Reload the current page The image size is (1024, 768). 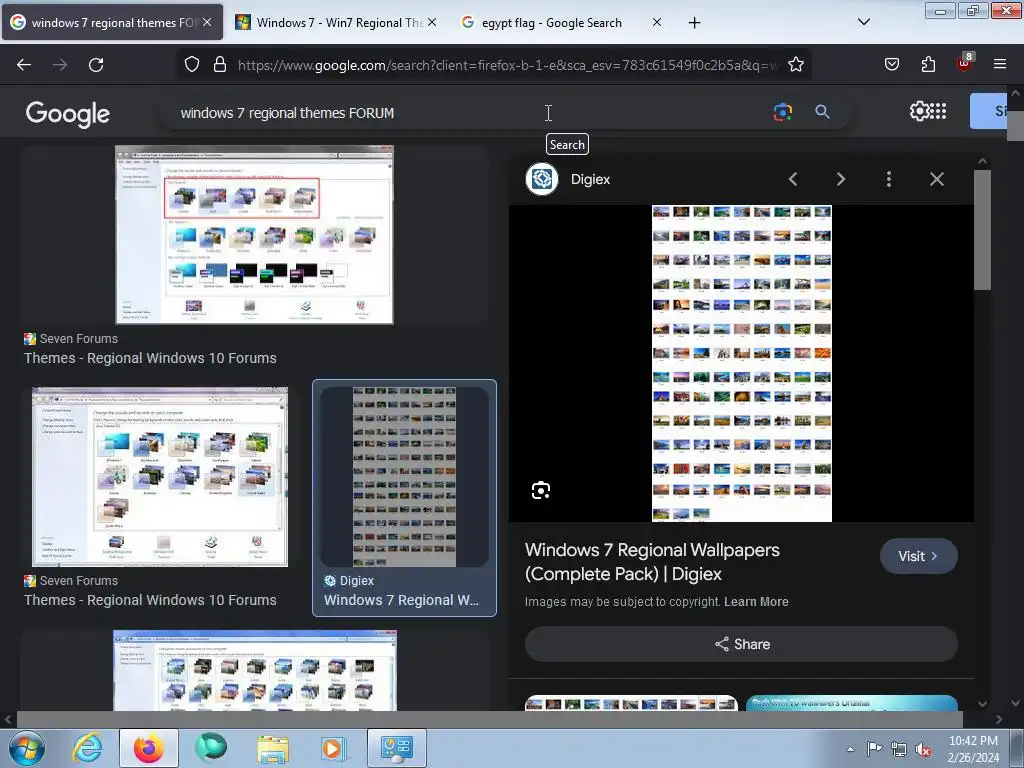point(96,65)
